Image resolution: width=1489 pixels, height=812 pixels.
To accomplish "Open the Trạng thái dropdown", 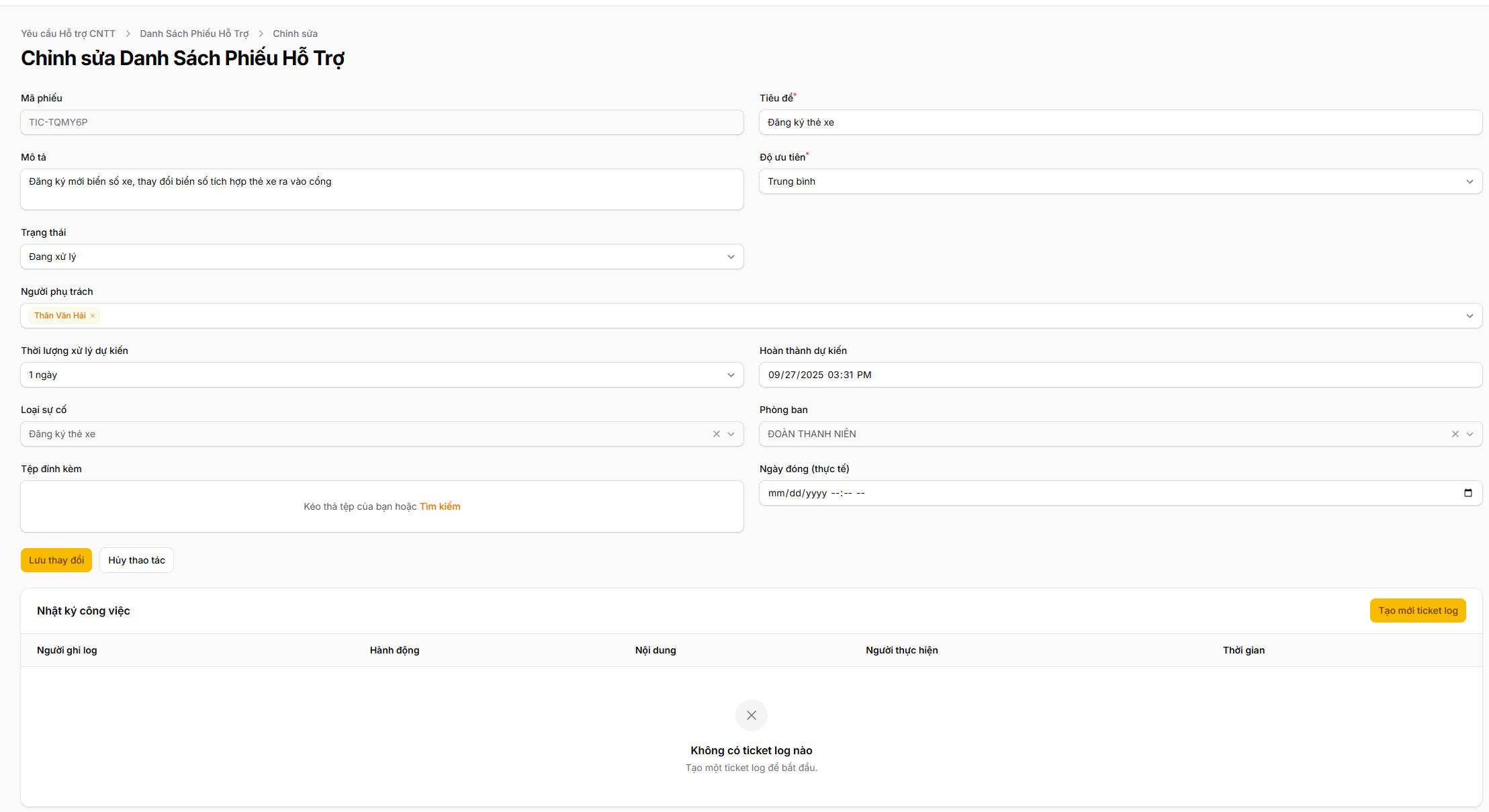I will click(731, 257).
